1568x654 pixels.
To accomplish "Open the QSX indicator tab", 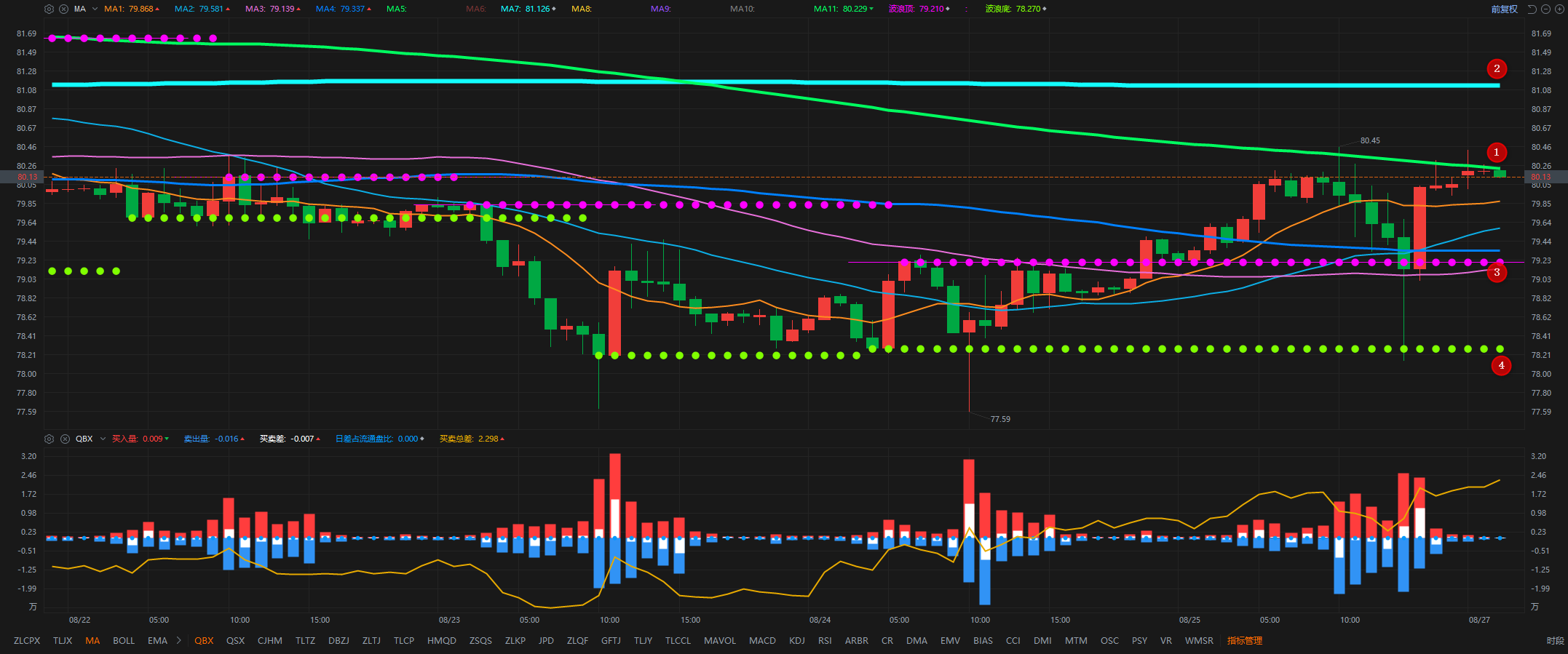I will pos(235,640).
